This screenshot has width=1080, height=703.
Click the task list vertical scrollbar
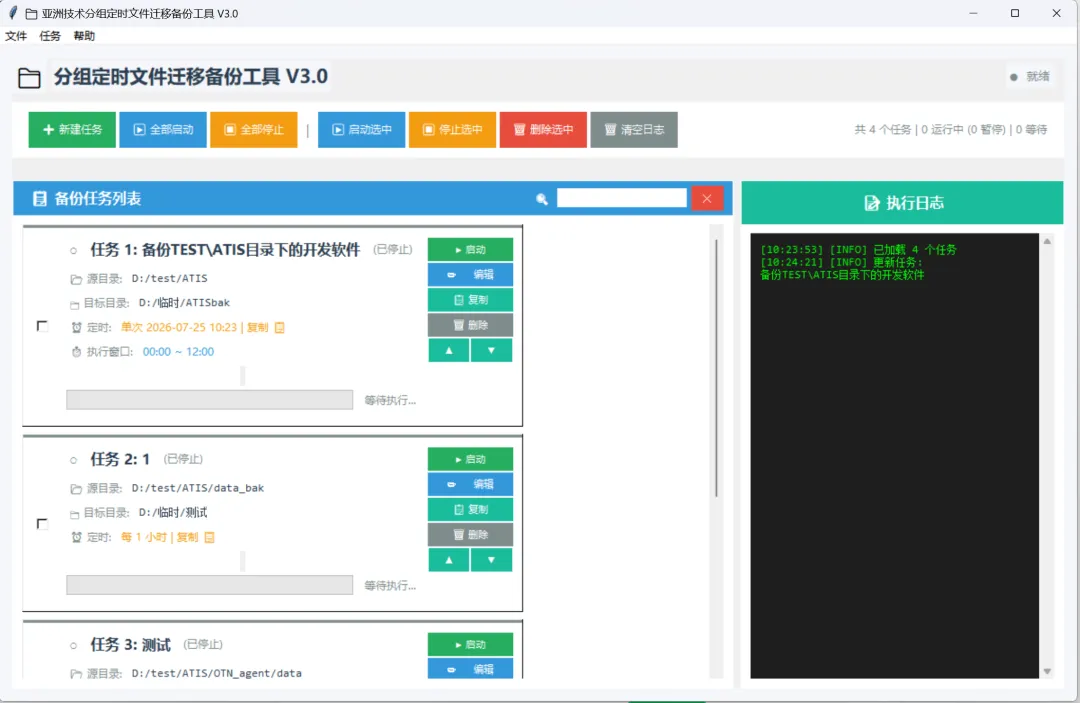coord(716,368)
